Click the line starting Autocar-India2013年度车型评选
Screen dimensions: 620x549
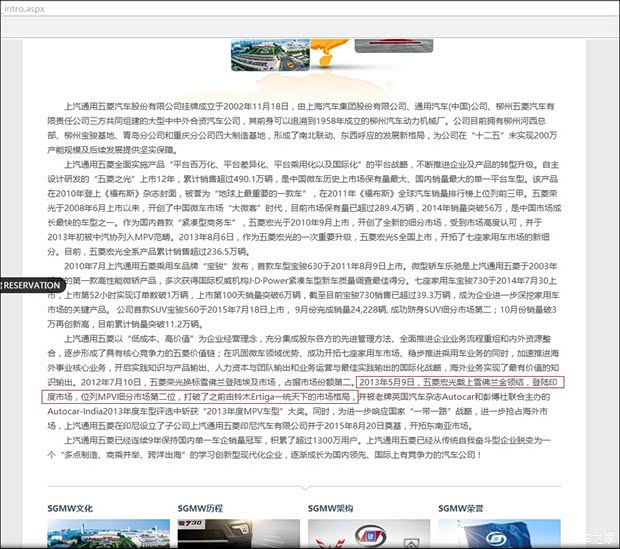pyautogui.click(x=297, y=411)
